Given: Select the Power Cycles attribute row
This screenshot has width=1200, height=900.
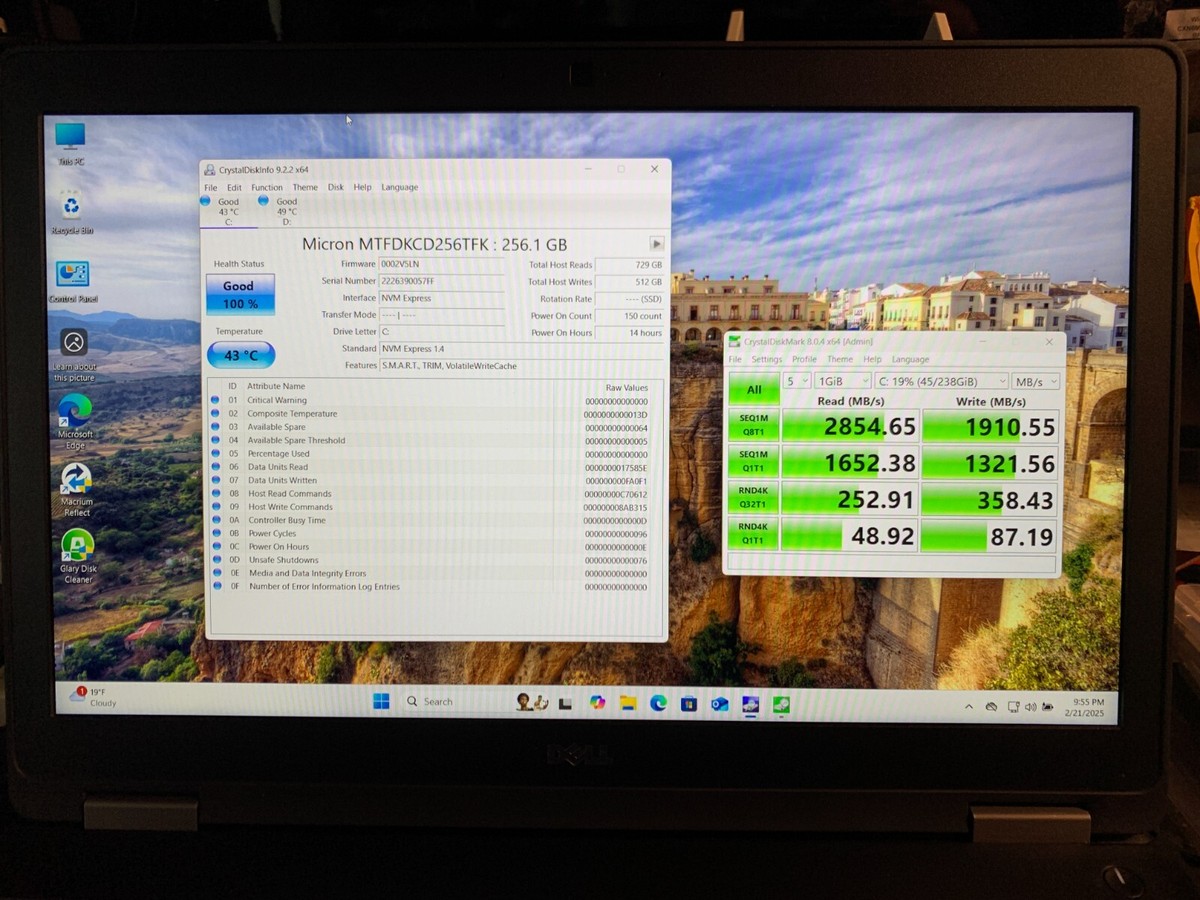Looking at the screenshot, I should tap(431, 533).
